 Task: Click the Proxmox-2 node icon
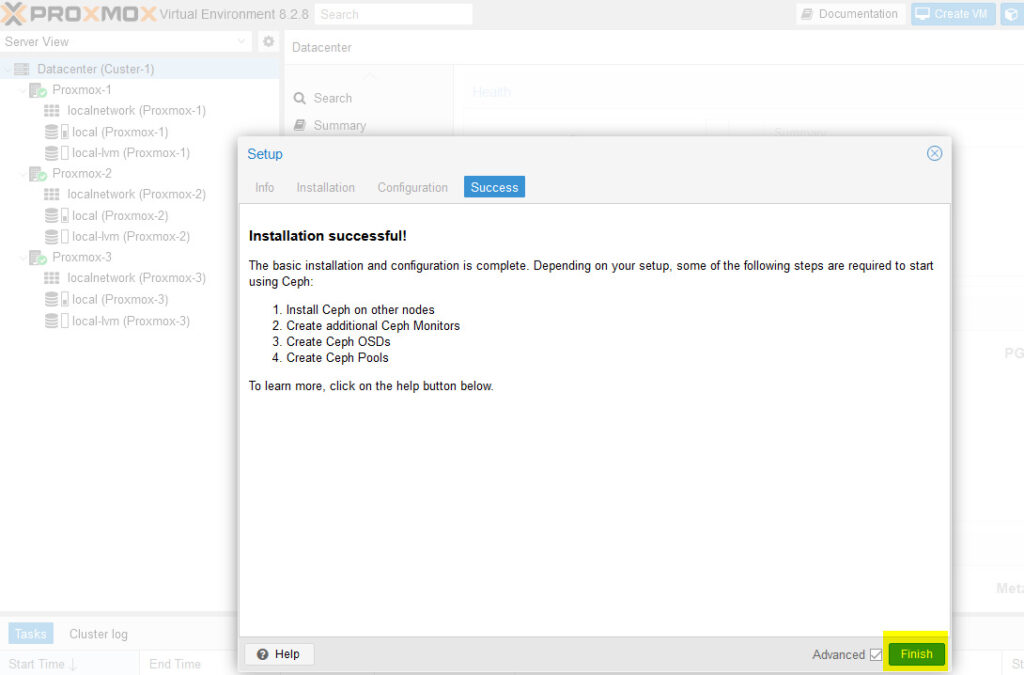[38, 174]
